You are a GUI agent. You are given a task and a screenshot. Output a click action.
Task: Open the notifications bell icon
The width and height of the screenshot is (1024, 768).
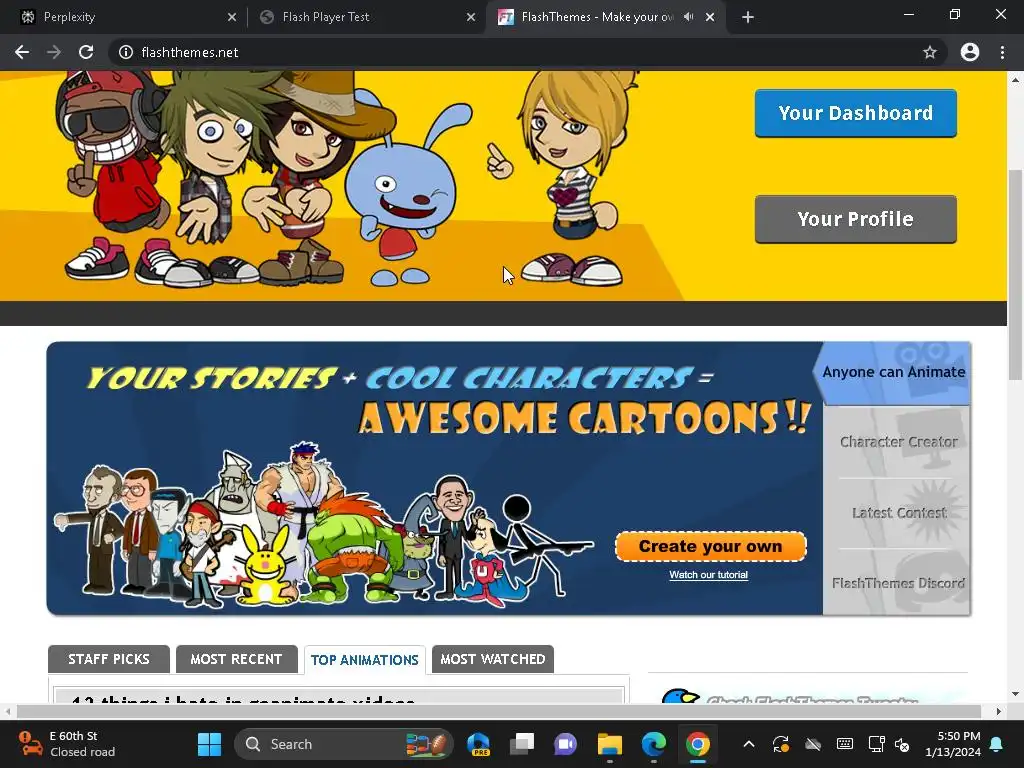(x=997, y=744)
